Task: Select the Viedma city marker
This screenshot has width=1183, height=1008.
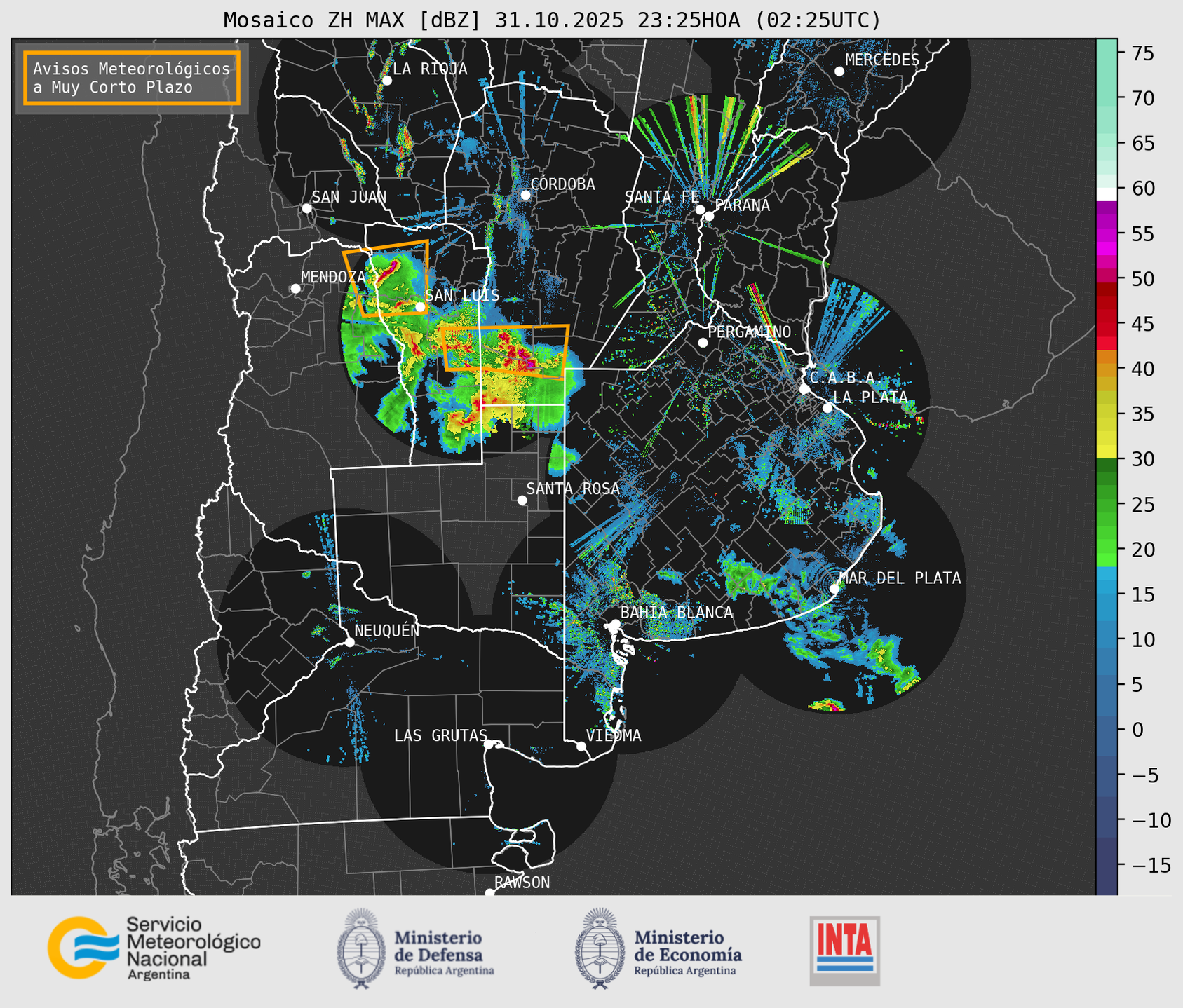Action: pos(581,746)
